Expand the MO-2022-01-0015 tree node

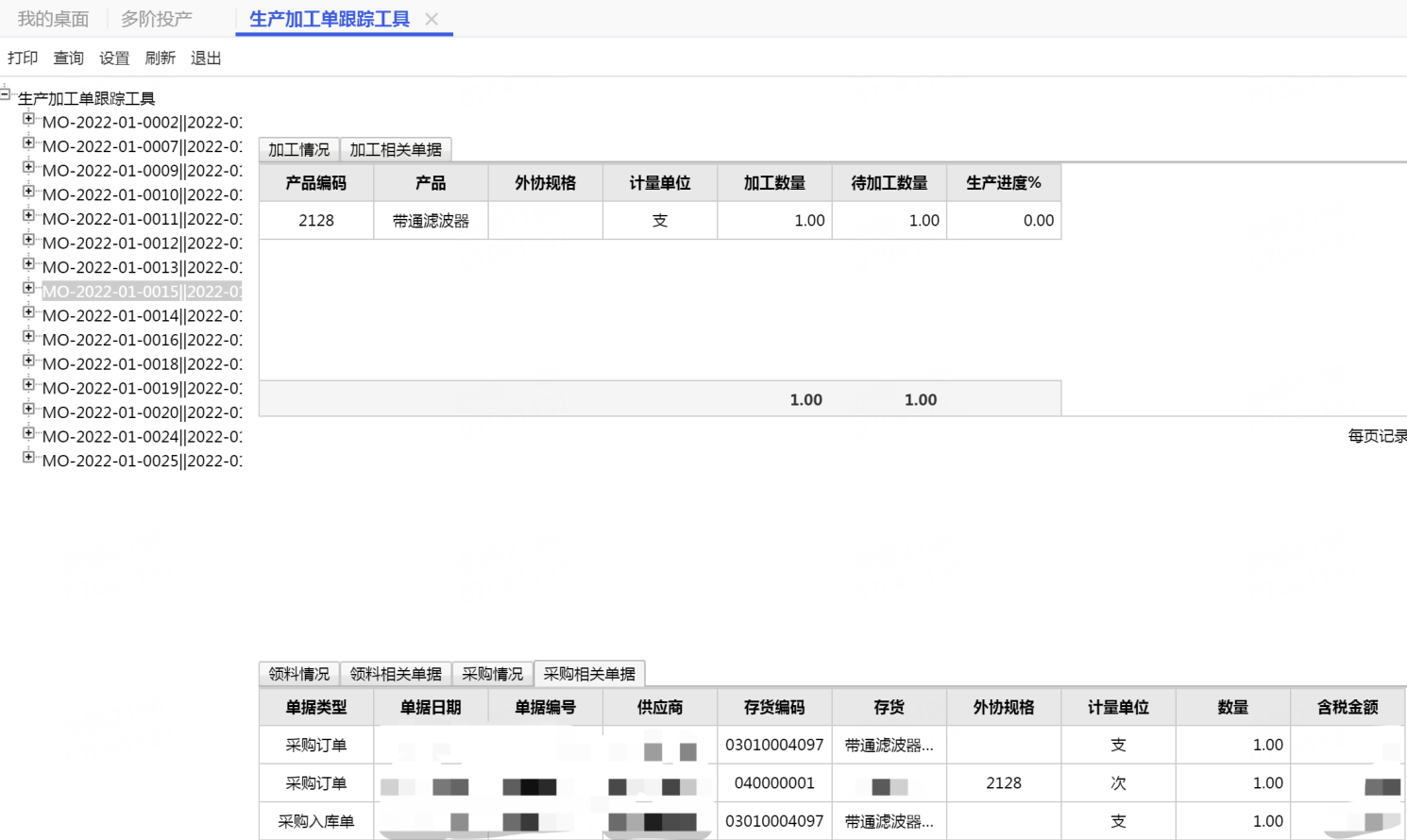(28, 288)
